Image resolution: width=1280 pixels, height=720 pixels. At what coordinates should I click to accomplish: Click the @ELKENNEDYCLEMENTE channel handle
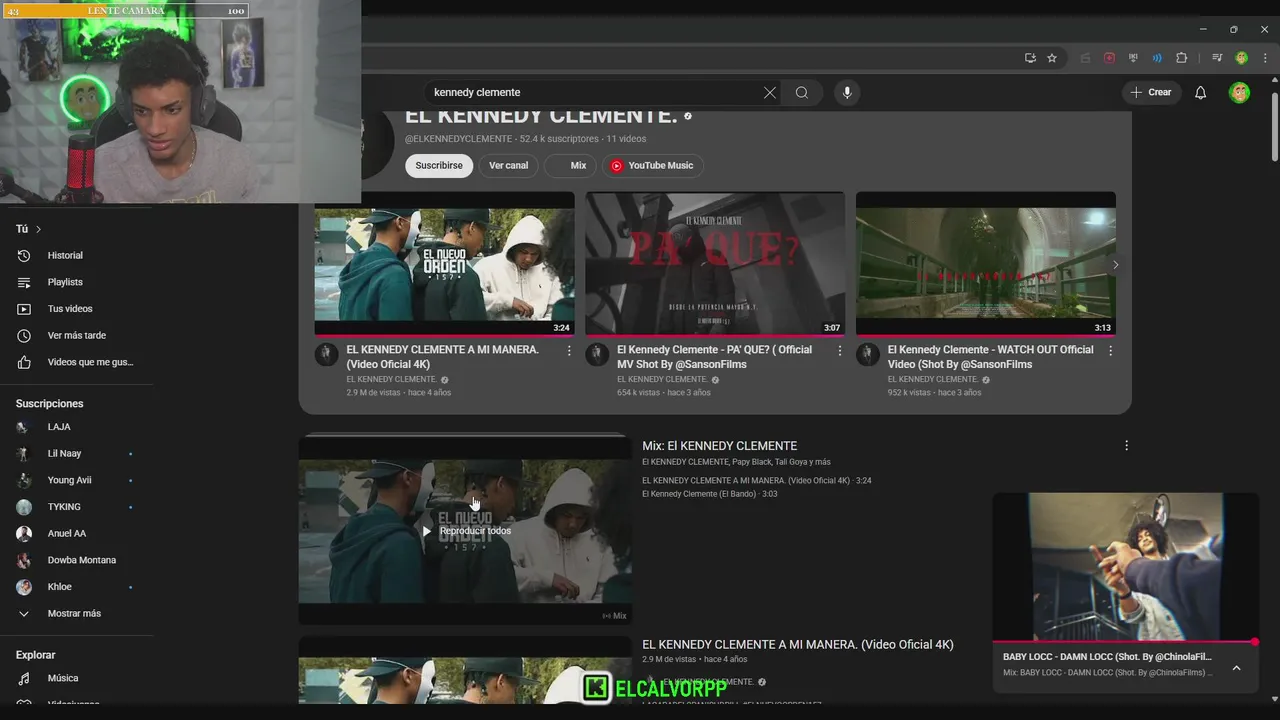point(458,139)
